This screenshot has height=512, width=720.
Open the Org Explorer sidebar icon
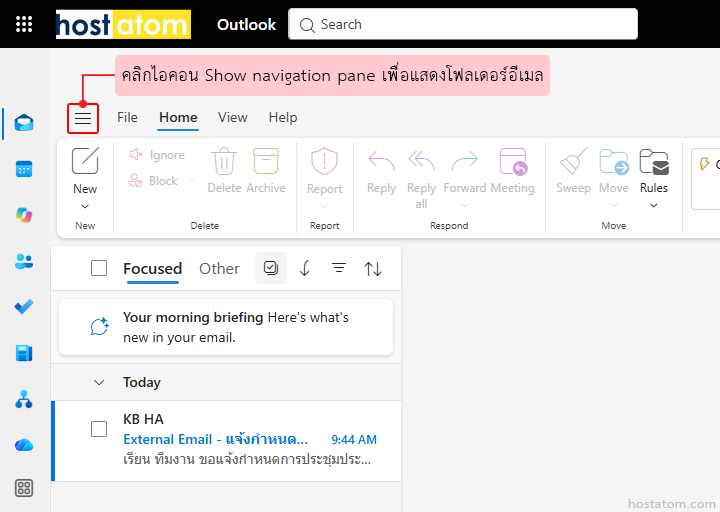coord(24,399)
